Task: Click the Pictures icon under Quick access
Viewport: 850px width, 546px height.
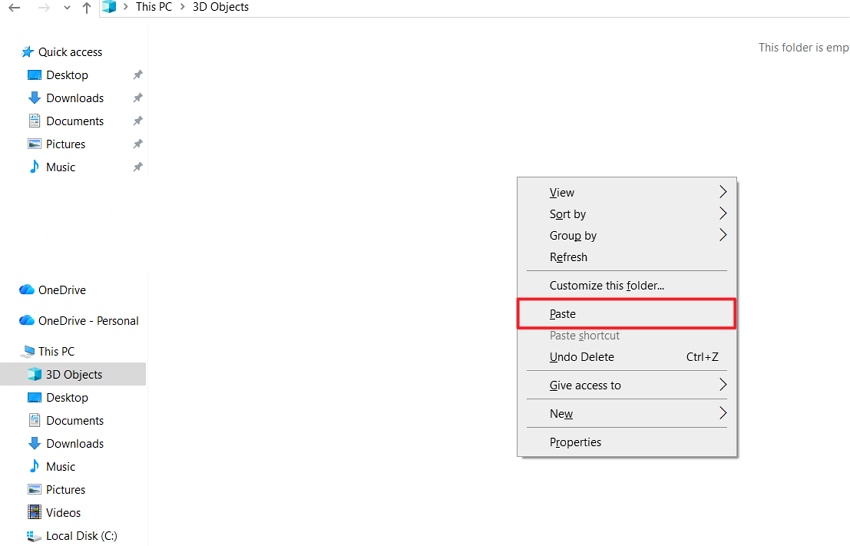Action: tap(34, 144)
